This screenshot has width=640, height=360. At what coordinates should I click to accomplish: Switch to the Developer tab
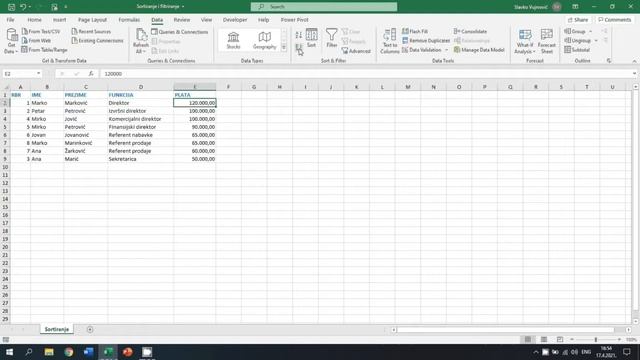click(x=235, y=20)
